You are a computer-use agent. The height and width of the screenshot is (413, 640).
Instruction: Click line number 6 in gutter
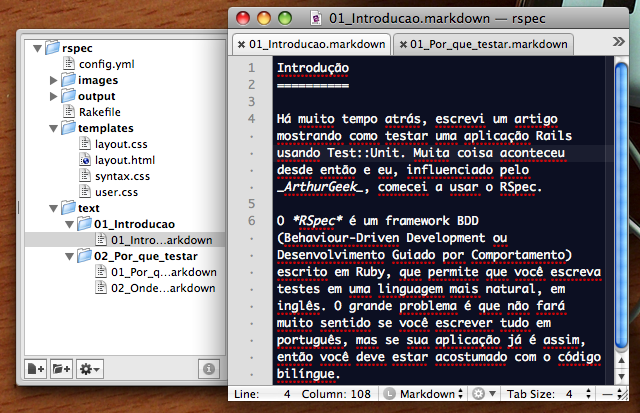[252, 221]
